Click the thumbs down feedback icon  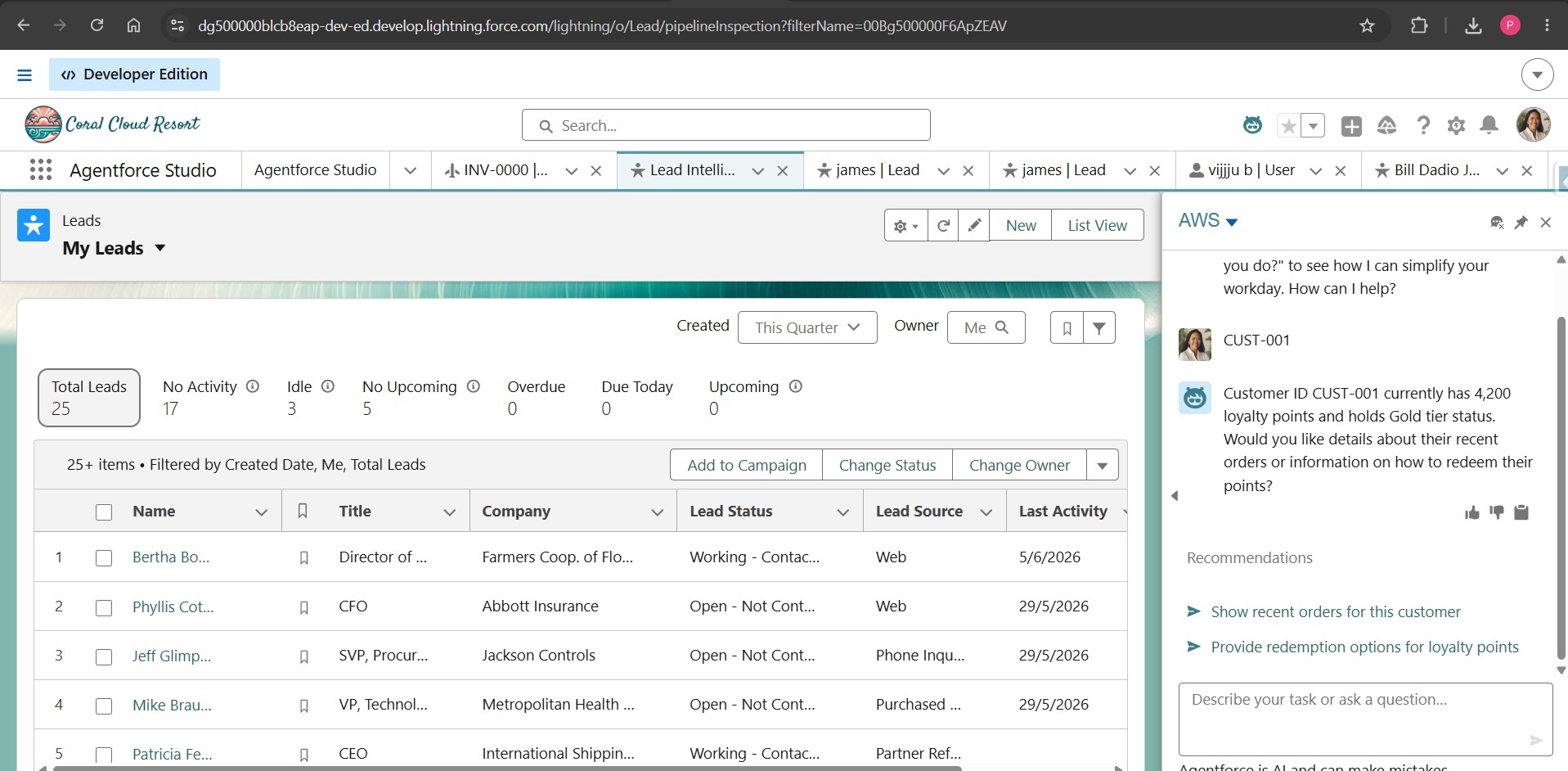tap(1497, 512)
